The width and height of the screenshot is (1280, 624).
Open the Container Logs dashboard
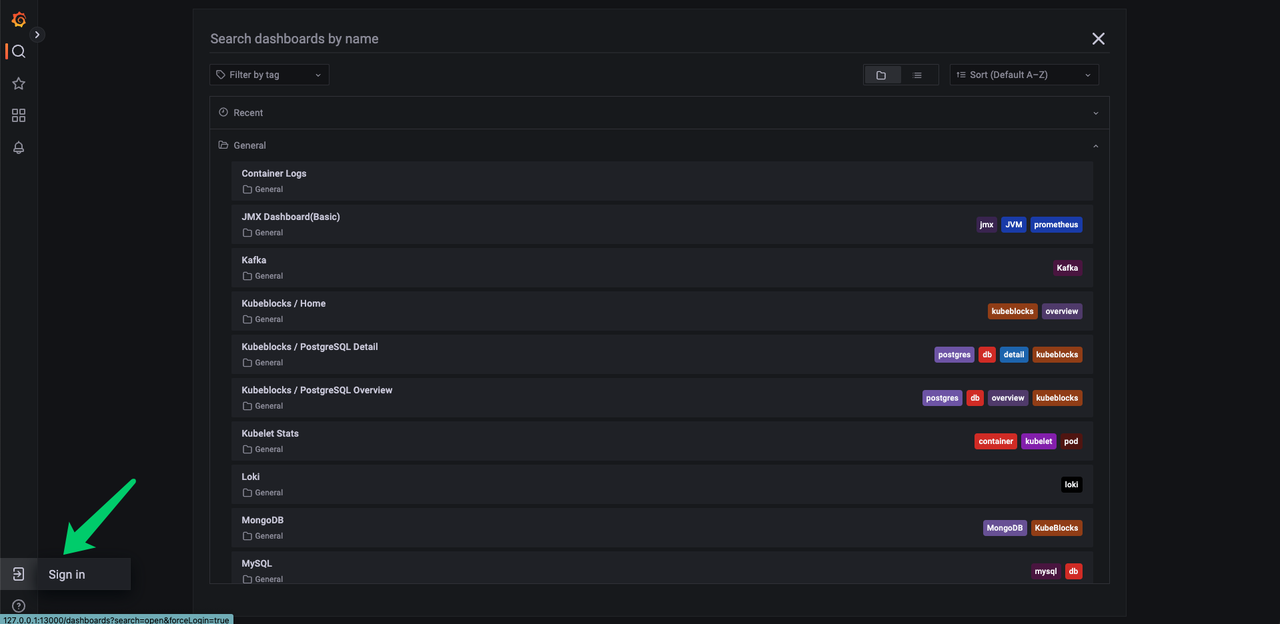(x=662, y=181)
